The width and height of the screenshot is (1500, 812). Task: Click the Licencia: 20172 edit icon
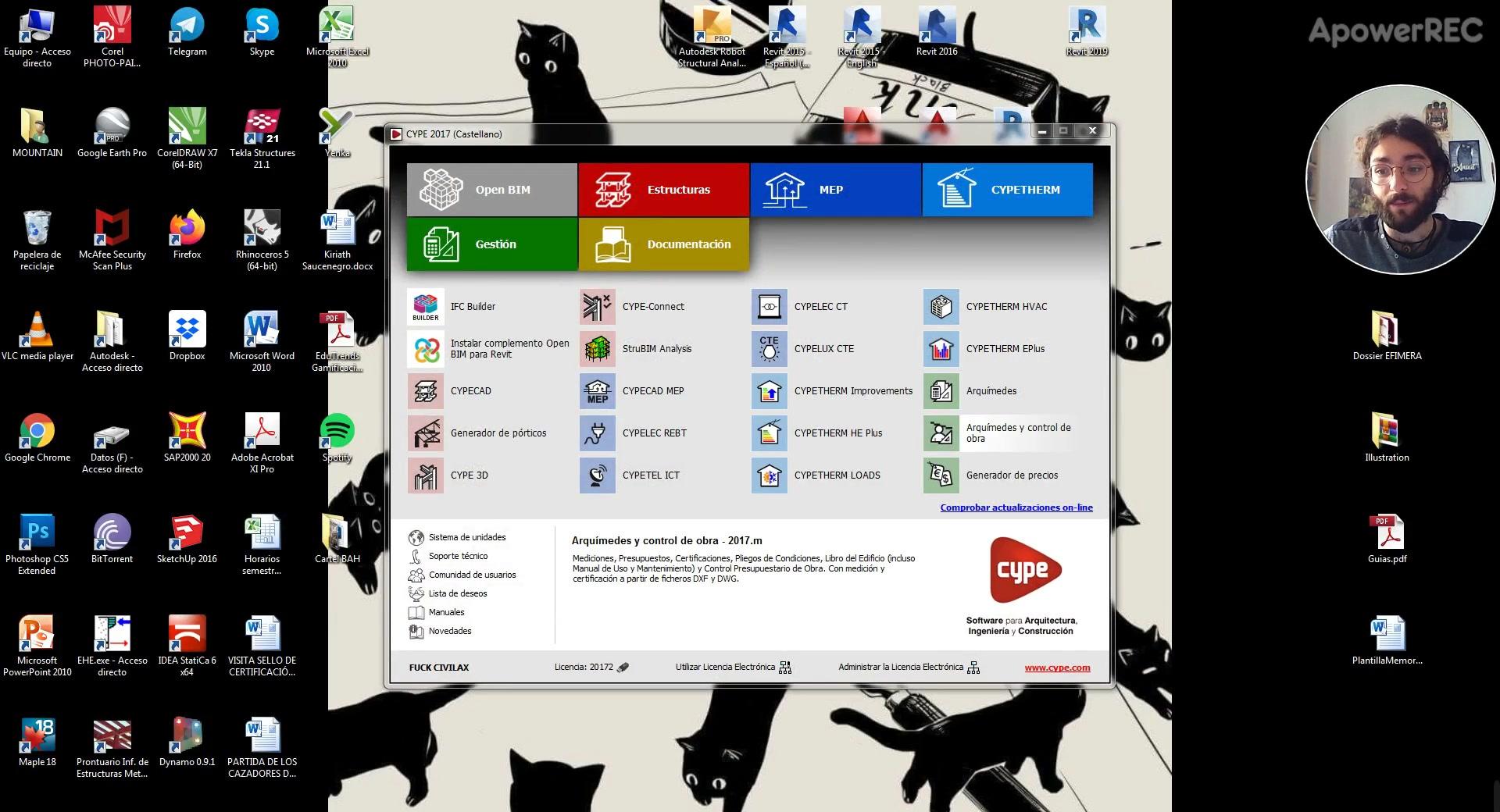pyautogui.click(x=623, y=667)
